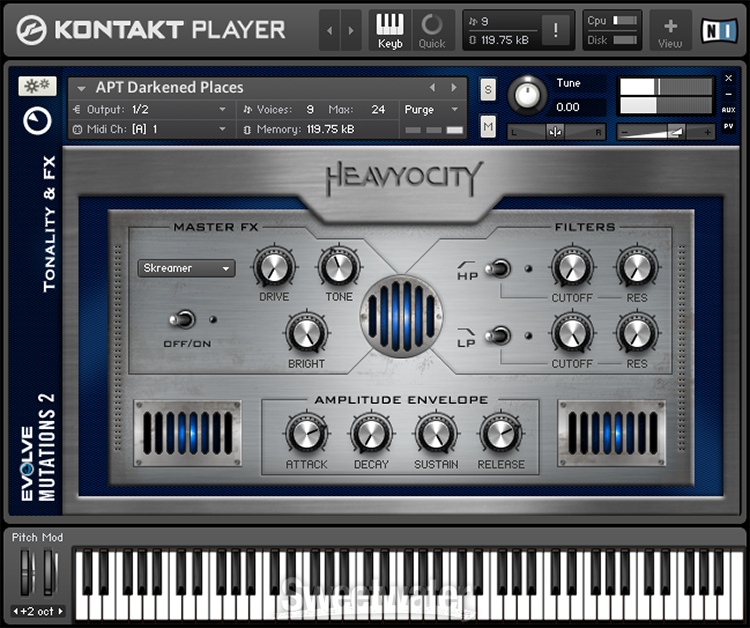Click the DECAY knob
This screenshot has width=750, height=628.
point(371,434)
